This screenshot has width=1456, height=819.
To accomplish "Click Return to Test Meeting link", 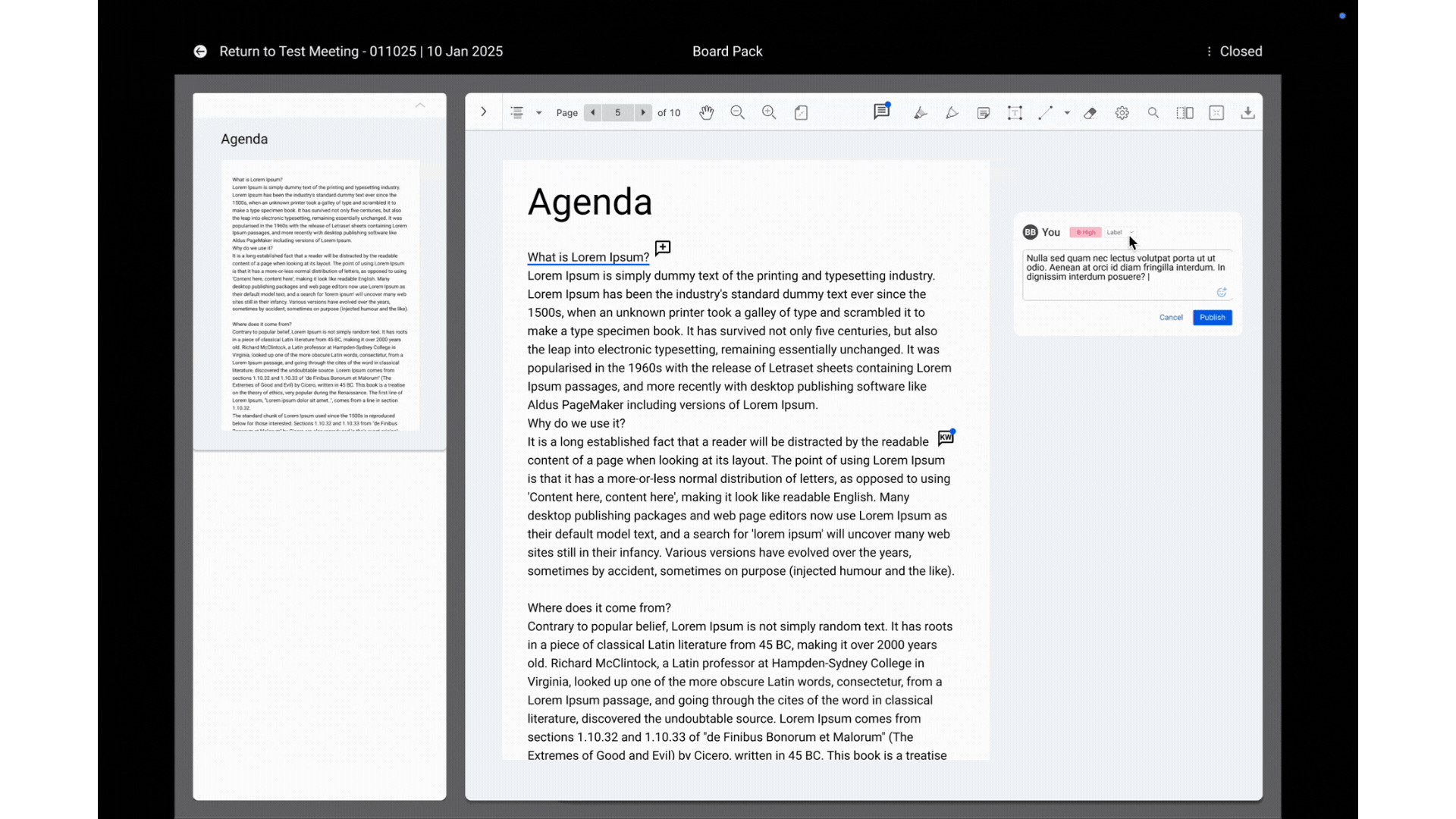I will coord(361,52).
